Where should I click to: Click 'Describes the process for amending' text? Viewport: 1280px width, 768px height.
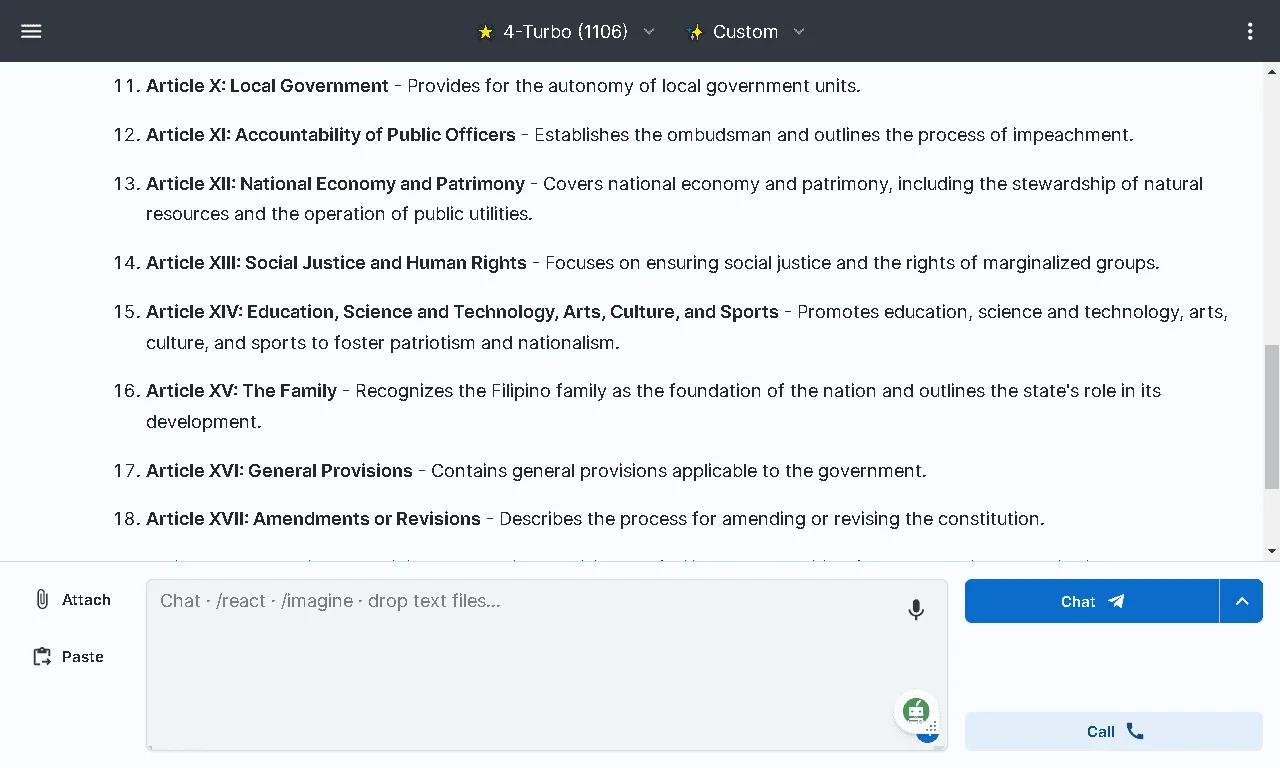click(772, 519)
